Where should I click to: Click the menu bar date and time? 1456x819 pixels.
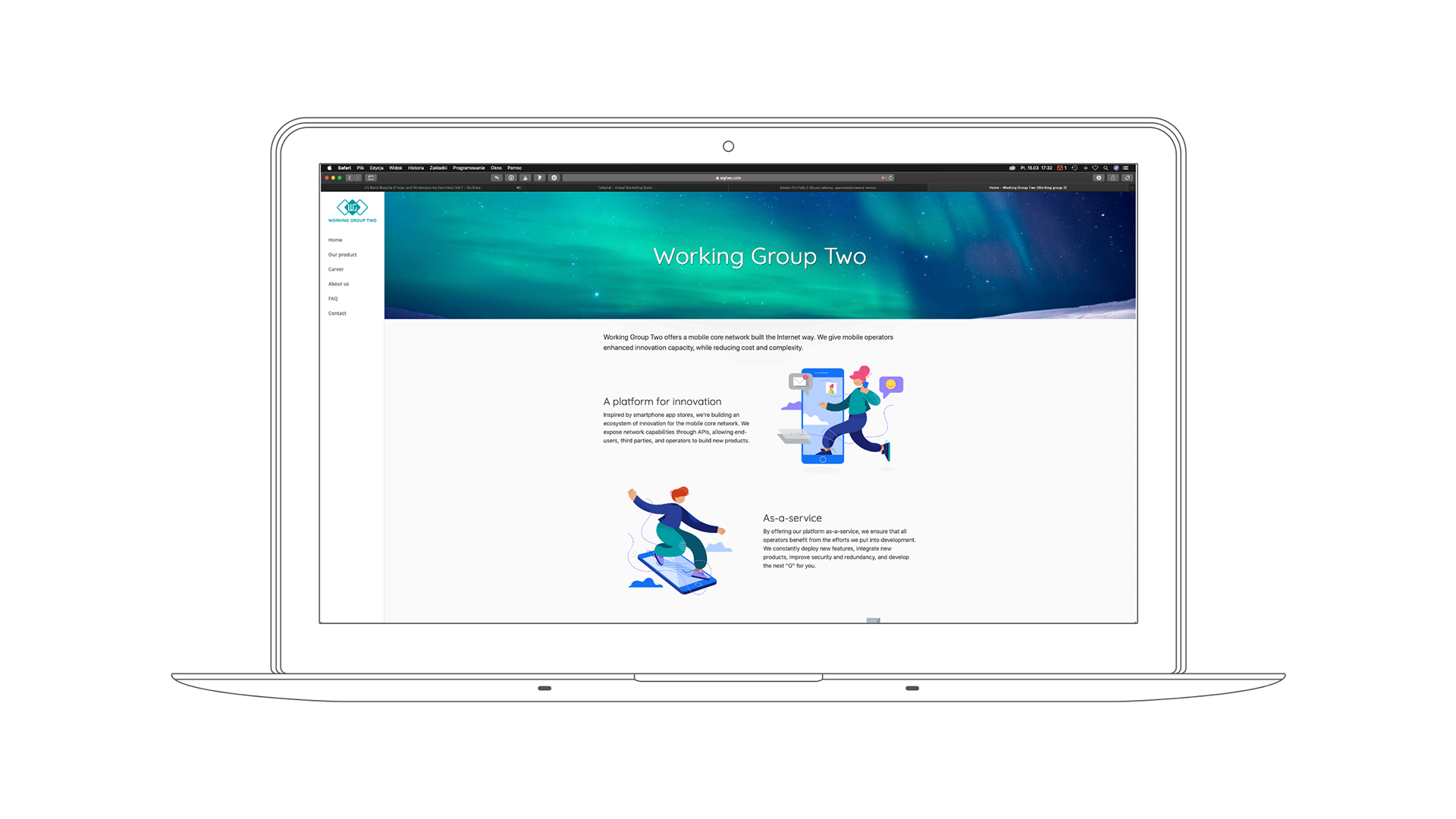point(1036,168)
